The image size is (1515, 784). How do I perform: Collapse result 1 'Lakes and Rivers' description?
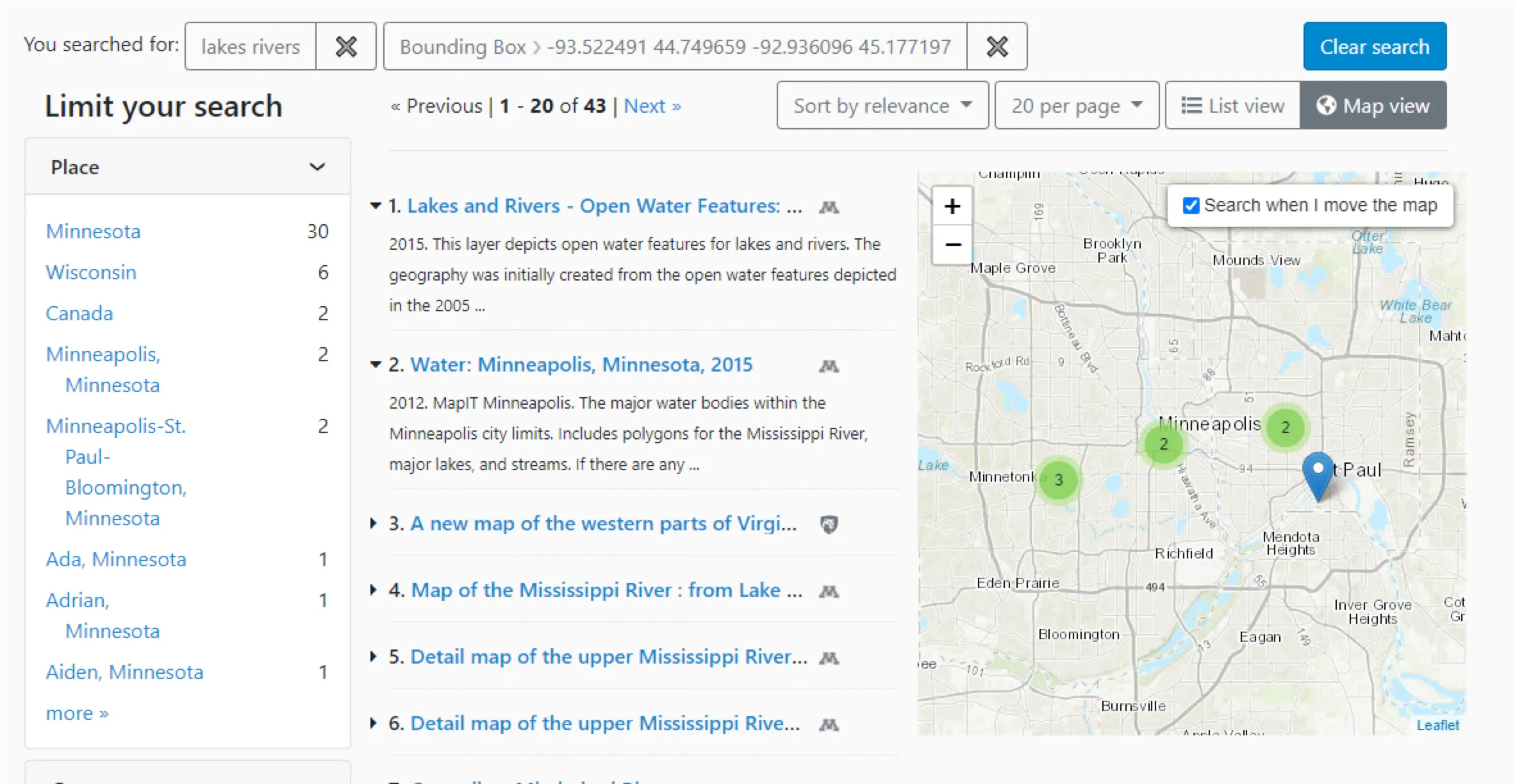[375, 205]
